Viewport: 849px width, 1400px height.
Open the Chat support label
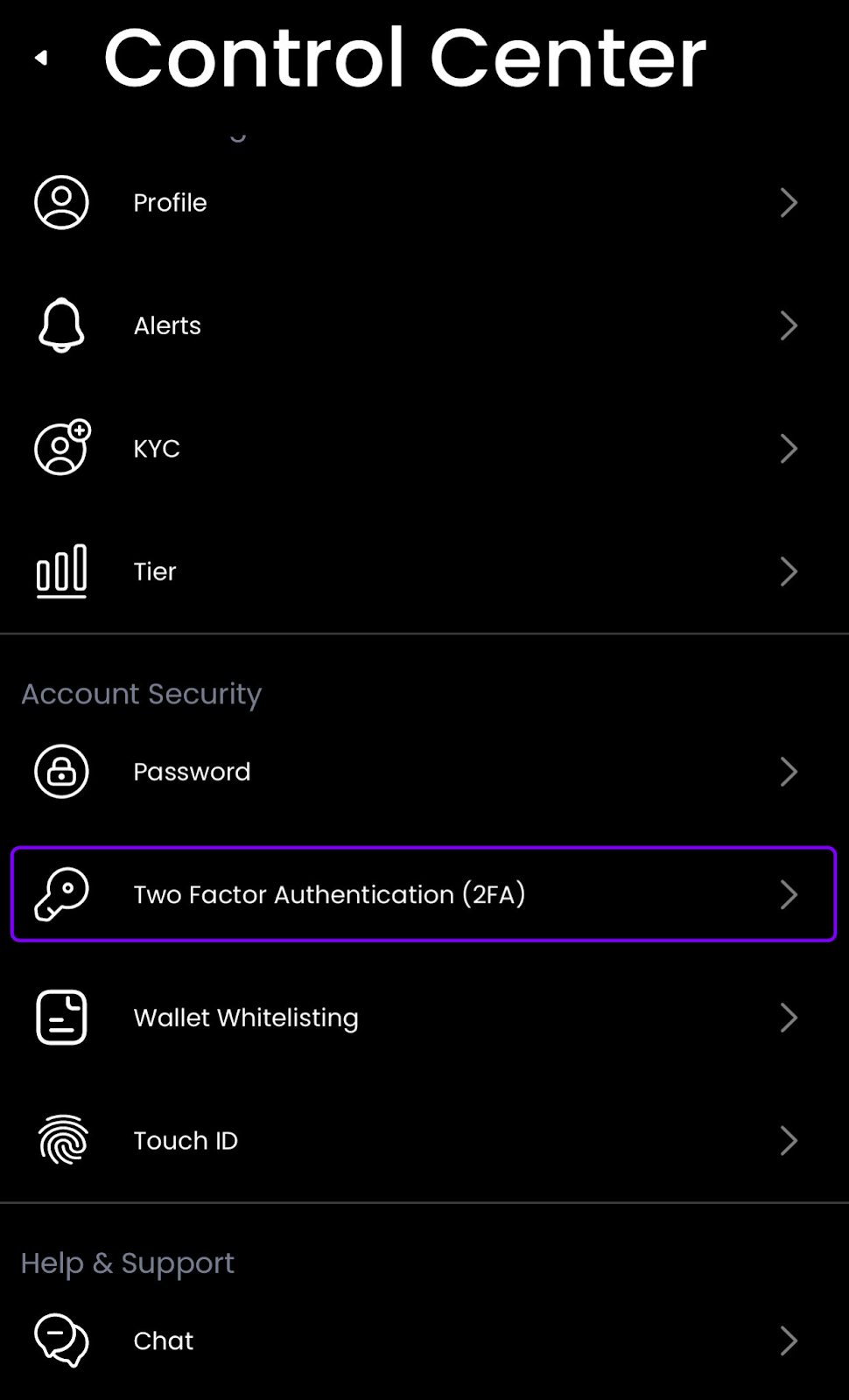click(164, 1340)
